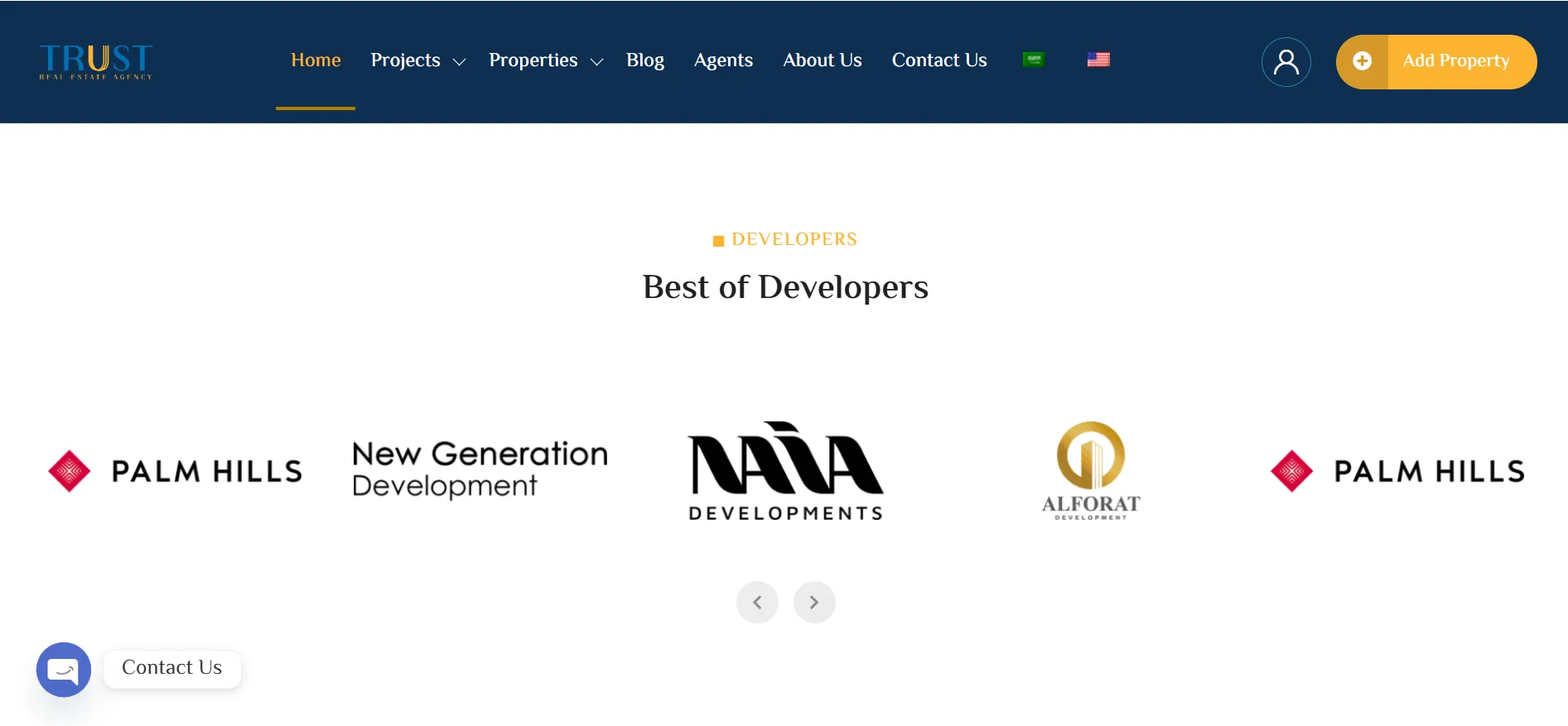Open the floating chat bubble icon

[x=64, y=669]
